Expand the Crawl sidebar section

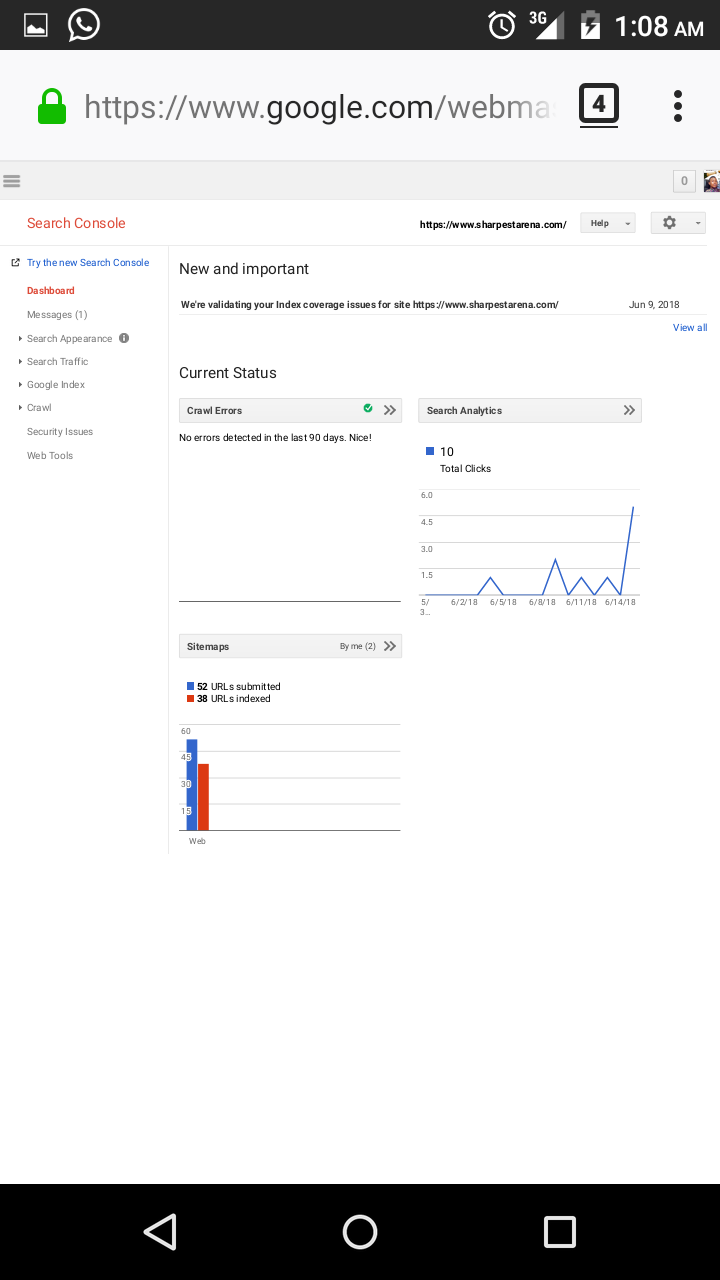click(38, 408)
